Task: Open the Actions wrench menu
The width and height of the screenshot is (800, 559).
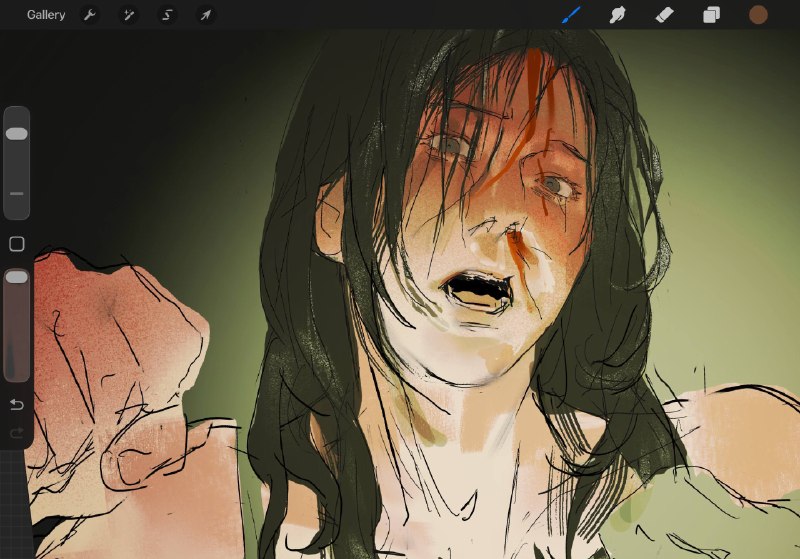Action: pyautogui.click(x=90, y=15)
